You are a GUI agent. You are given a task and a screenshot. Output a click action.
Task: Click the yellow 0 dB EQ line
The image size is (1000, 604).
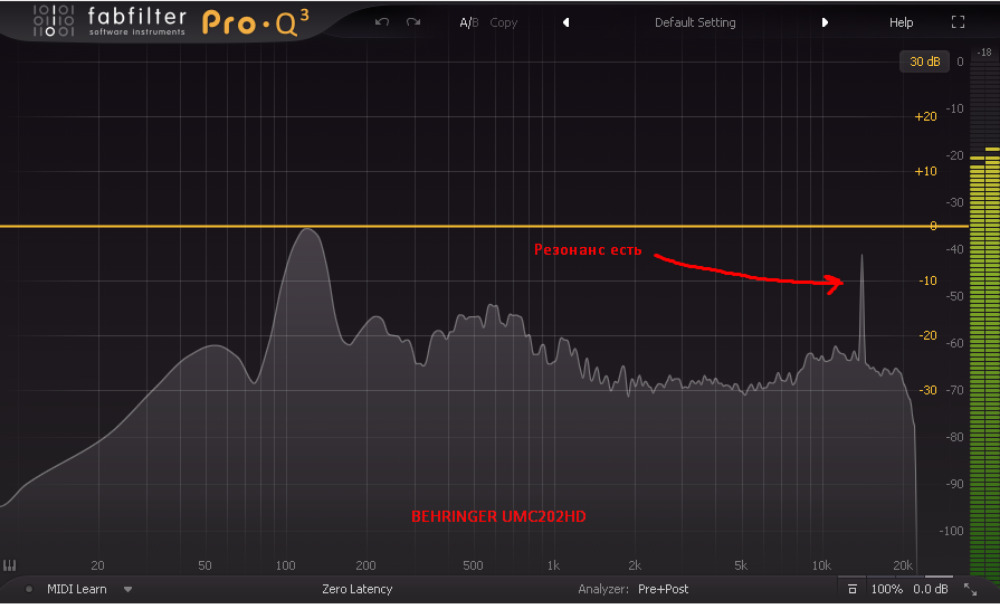pyautogui.click(x=485, y=226)
